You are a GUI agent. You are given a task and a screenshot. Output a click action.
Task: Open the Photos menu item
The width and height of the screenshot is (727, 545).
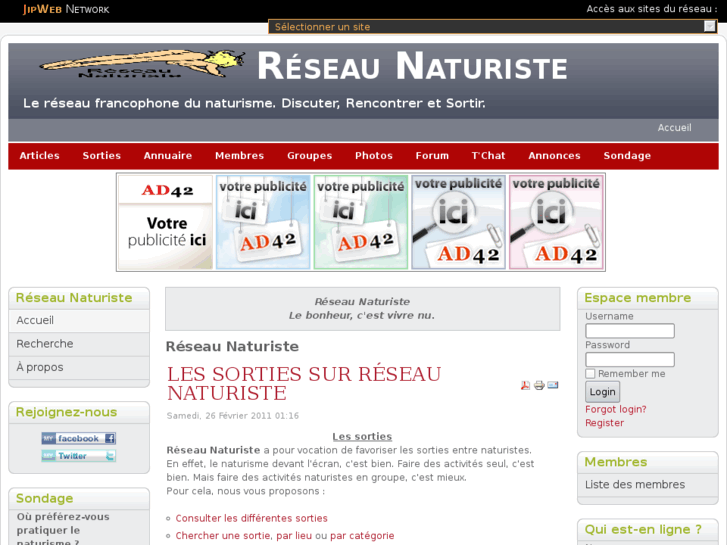374,156
